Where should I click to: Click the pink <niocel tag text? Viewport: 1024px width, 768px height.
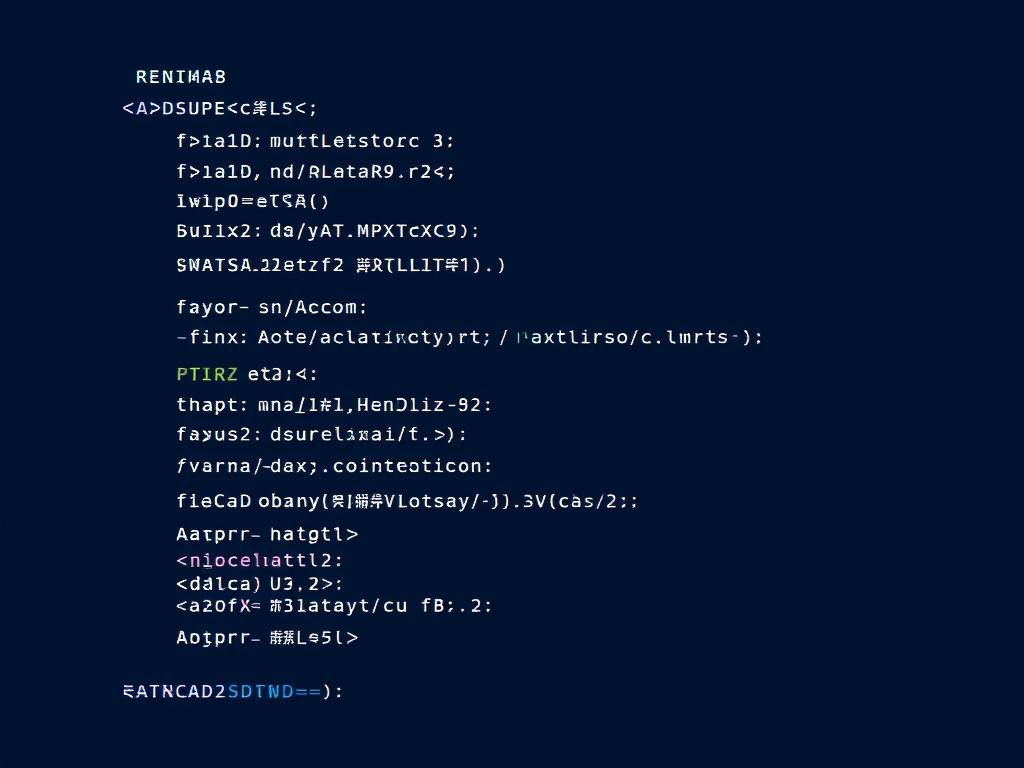pyautogui.click(x=221, y=560)
